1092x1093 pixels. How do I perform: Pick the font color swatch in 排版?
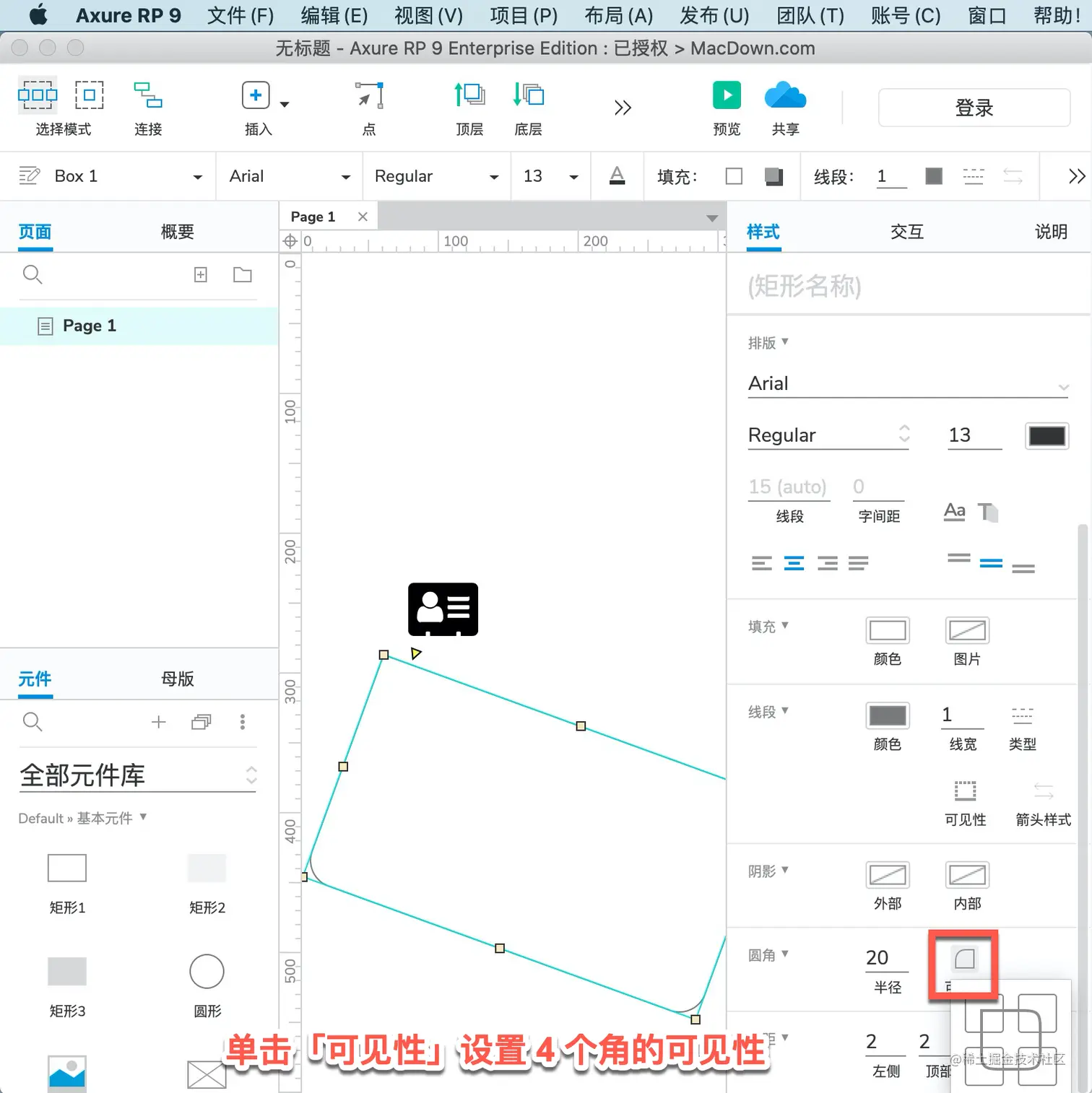pos(1046,436)
